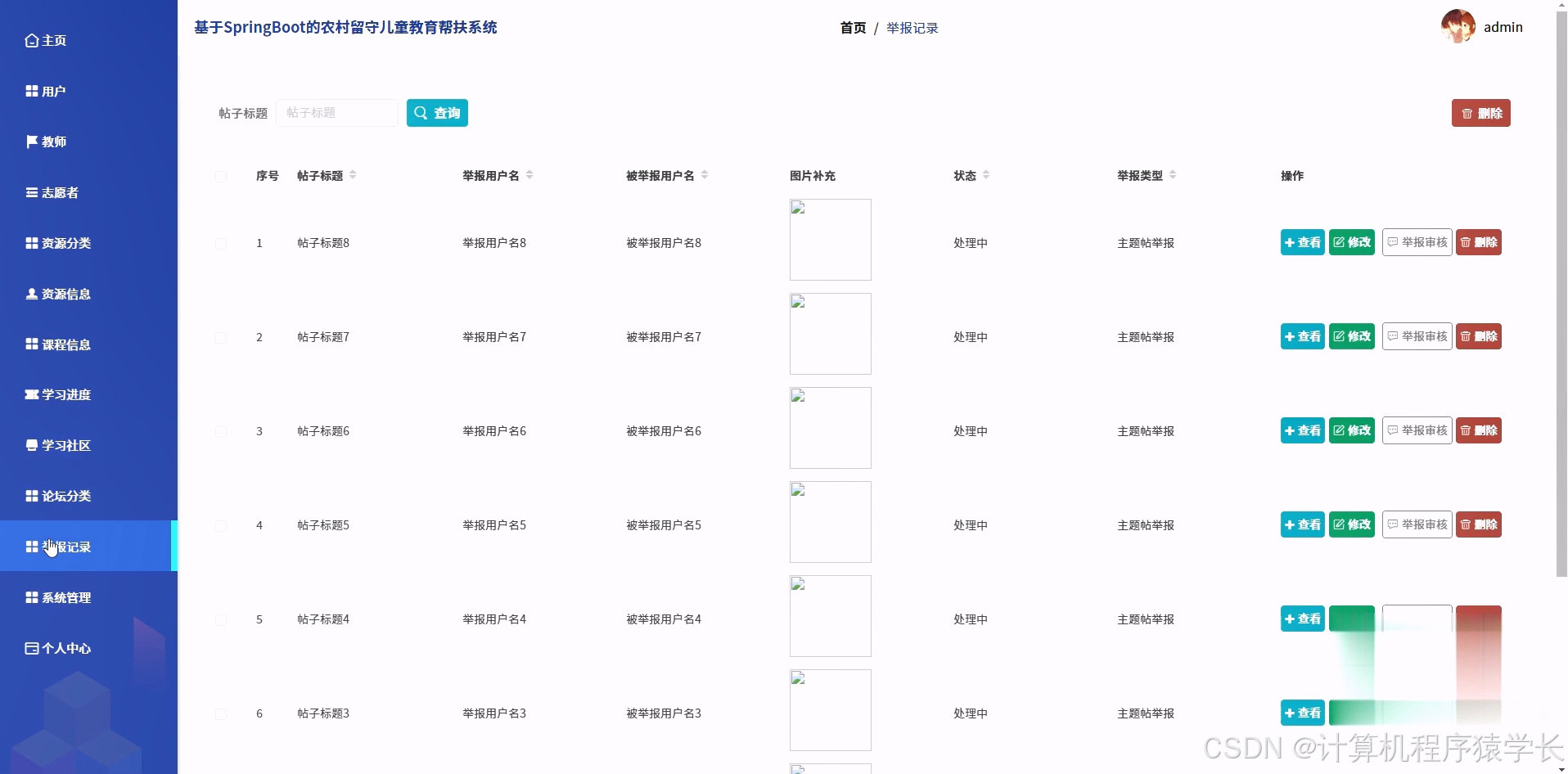The width and height of the screenshot is (1568, 774).
Task: Check the checkbox for row 帖子标题5
Action: coord(220,525)
